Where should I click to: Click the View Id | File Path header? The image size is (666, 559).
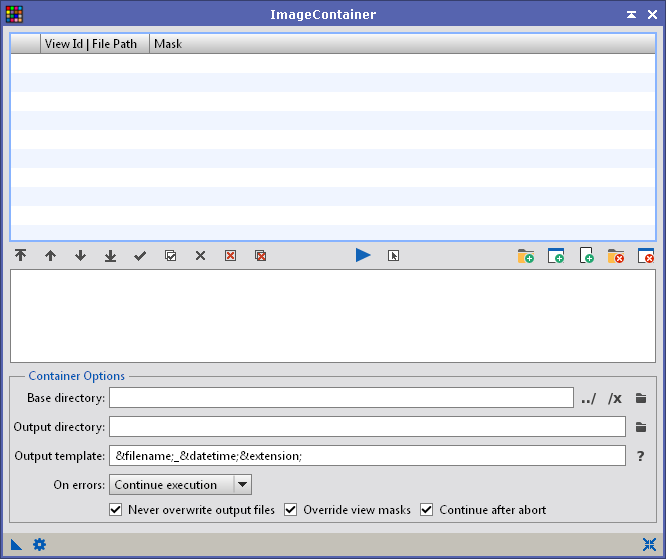click(x=95, y=44)
